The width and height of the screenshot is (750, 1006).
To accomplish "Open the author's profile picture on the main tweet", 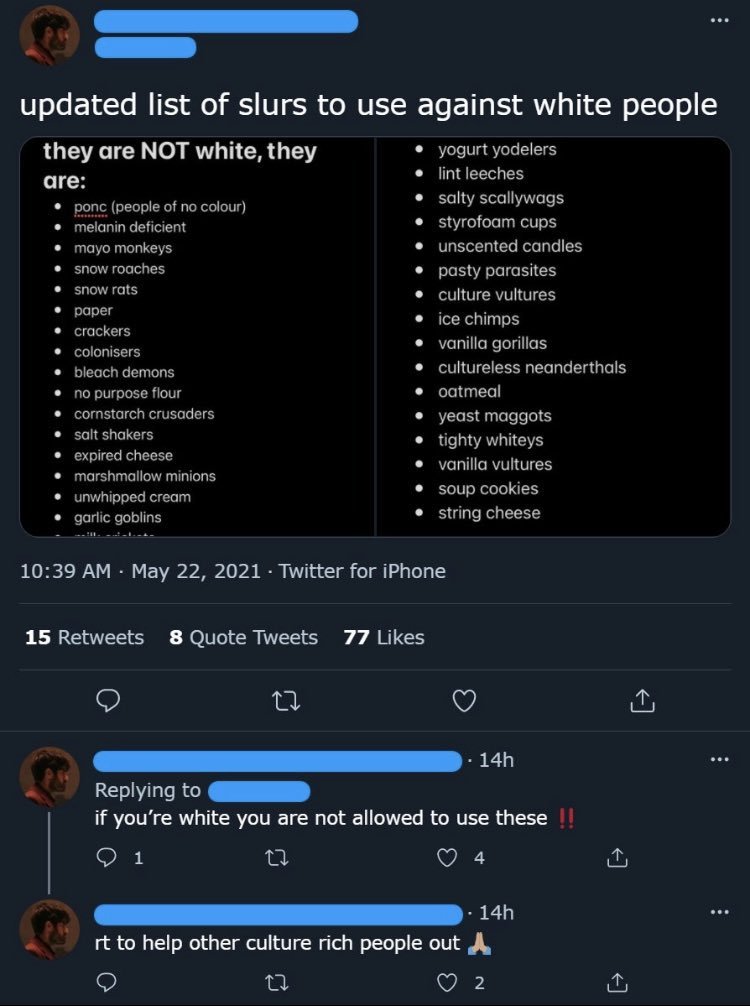I will [x=49, y=35].
